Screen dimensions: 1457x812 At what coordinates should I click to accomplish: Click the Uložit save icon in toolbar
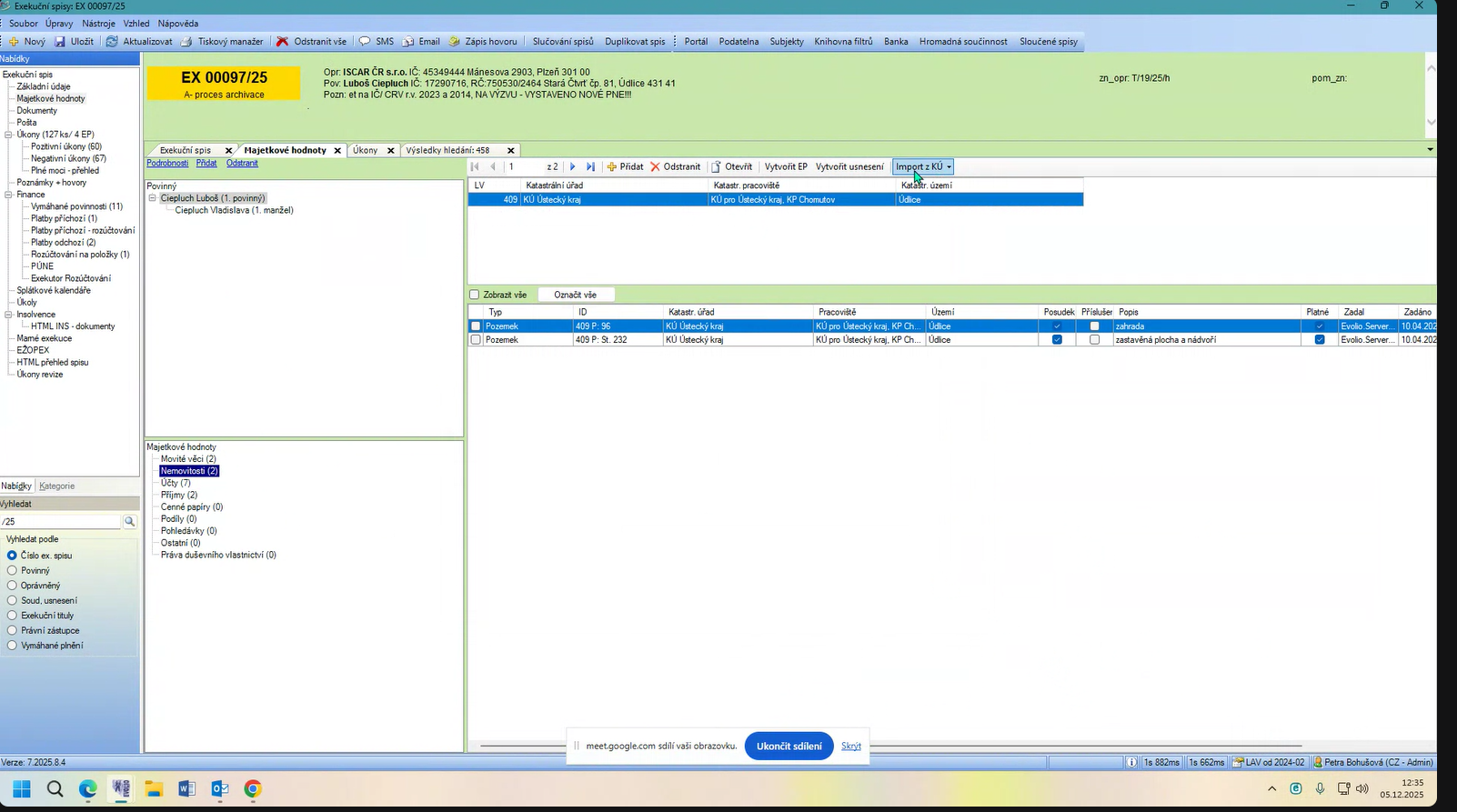click(x=60, y=42)
